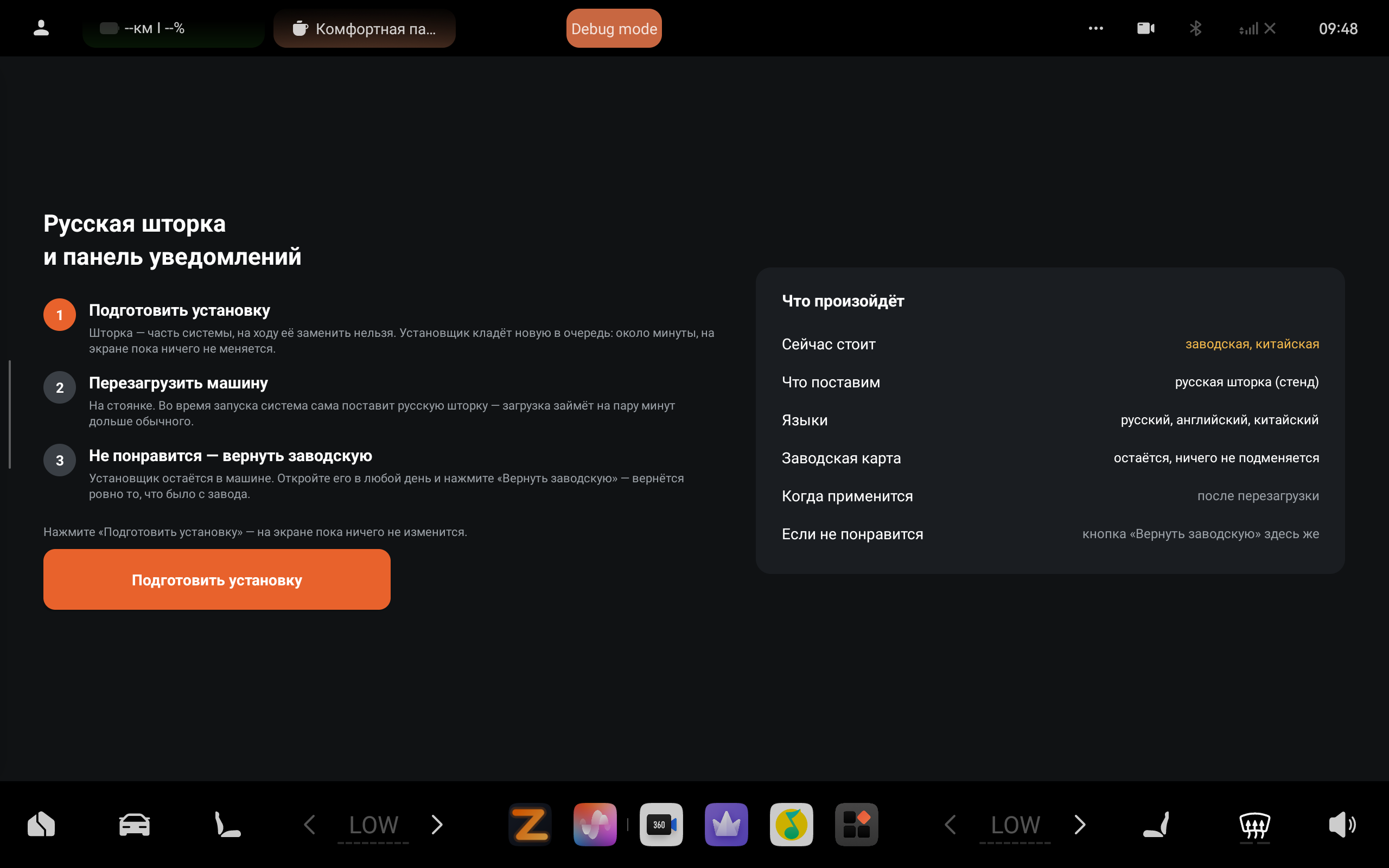
Task: Open the green music note app
Action: pyautogui.click(x=791, y=825)
